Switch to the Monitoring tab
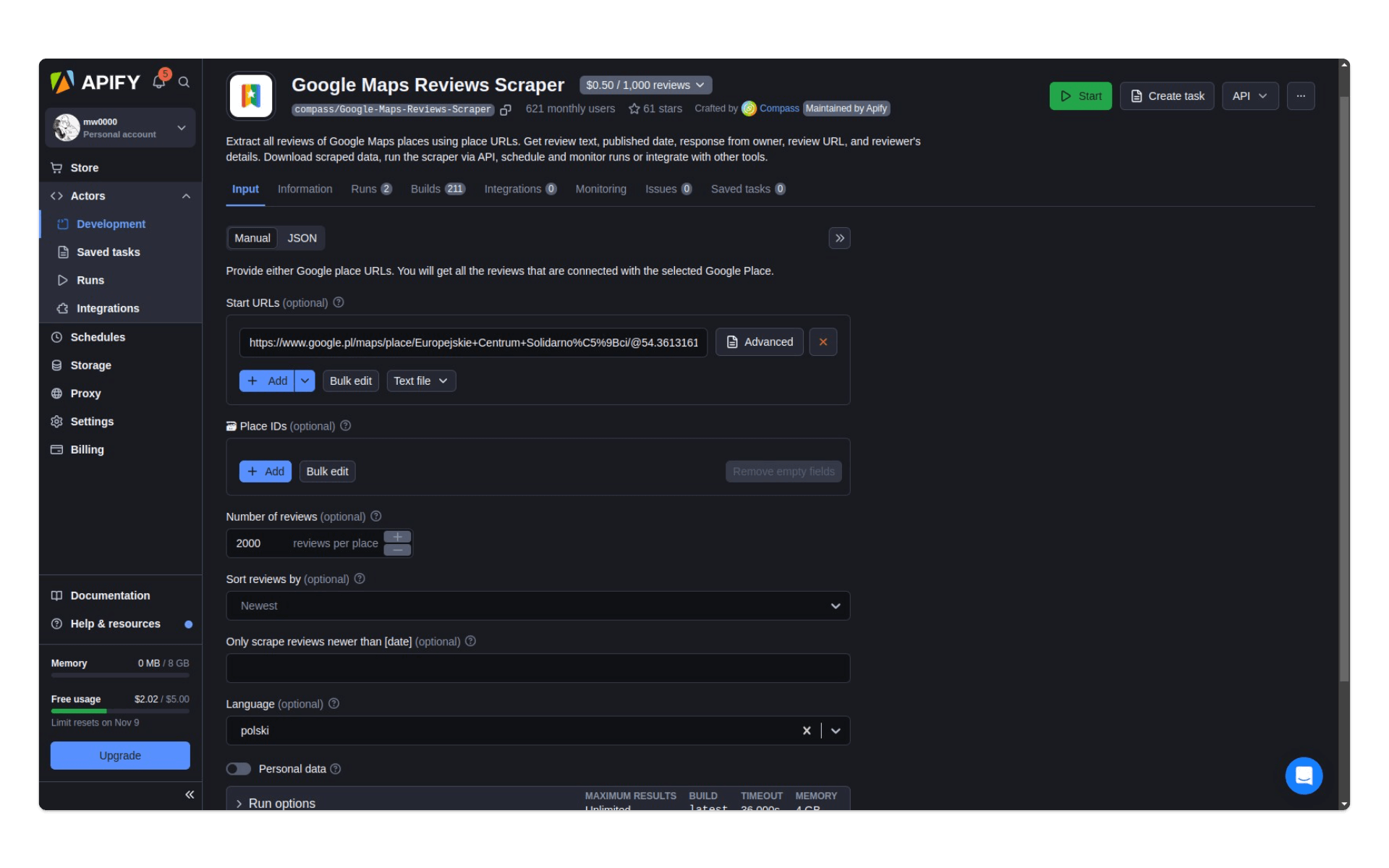1389x868 pixels. click(x=600, y=189)
